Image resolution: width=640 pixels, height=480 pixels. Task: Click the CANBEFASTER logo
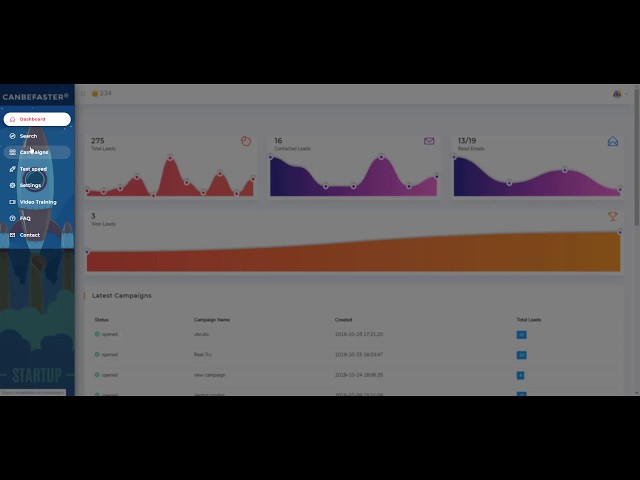(x=36, y=97)
